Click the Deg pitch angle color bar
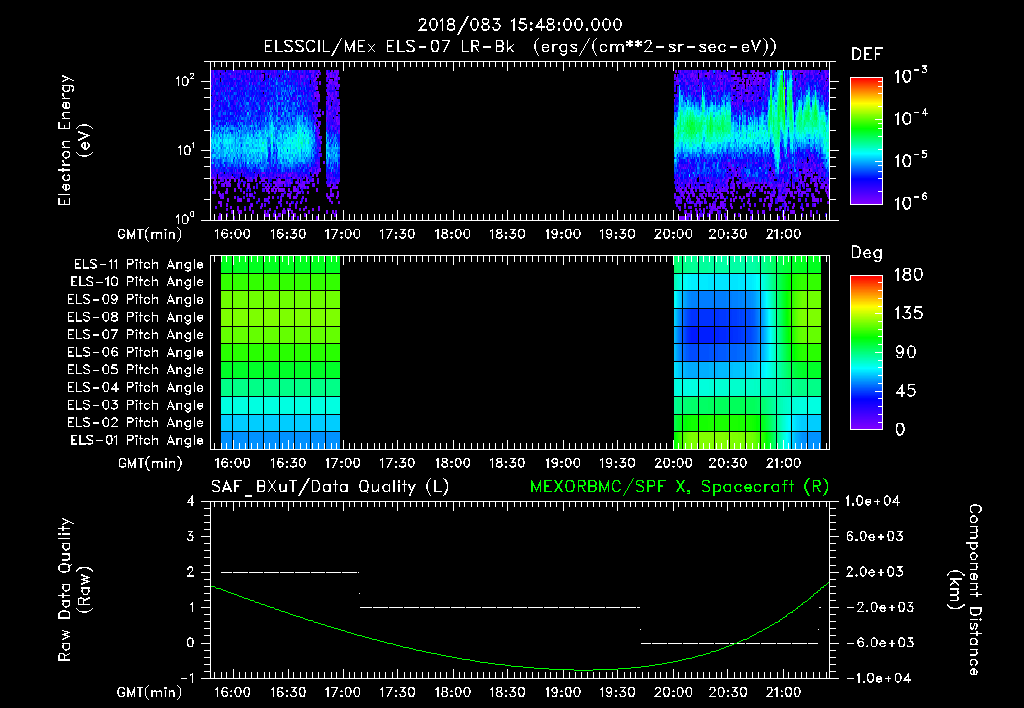Viewport: 1024px width, 708px height. click(866, 352)
